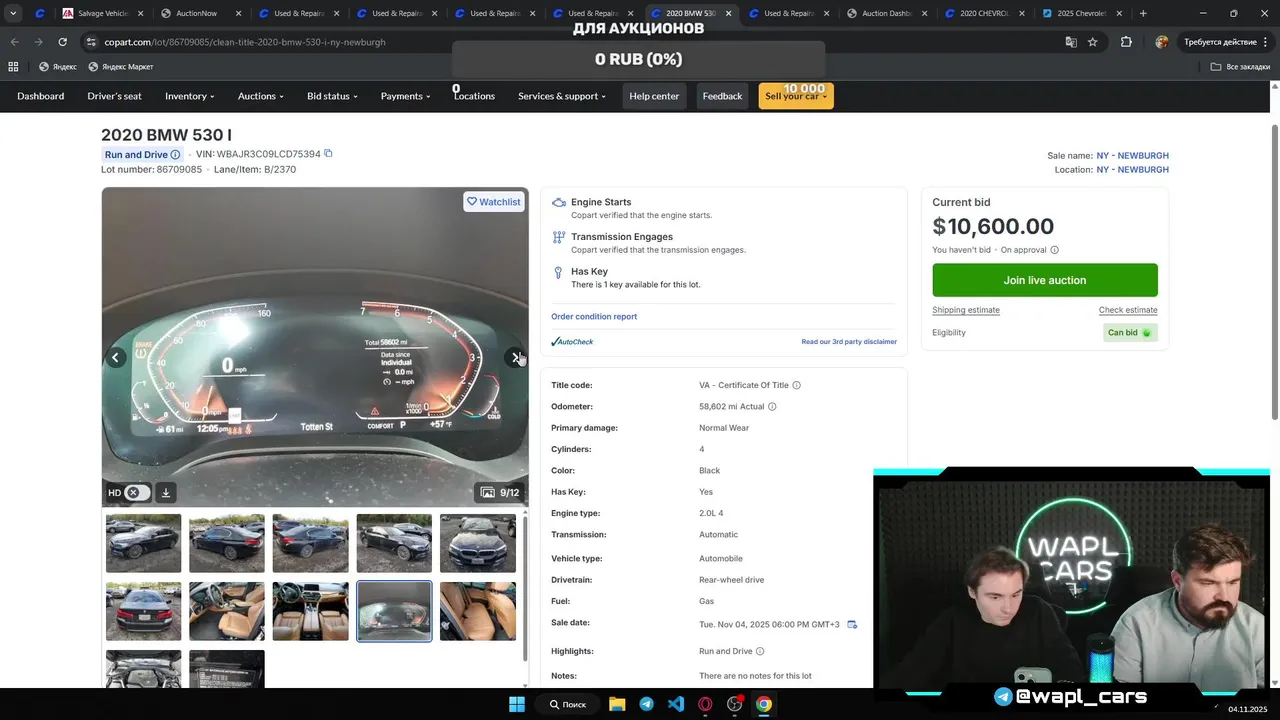Open Shipping estimate link
1280x720 pixels.
tap(966, 310)
